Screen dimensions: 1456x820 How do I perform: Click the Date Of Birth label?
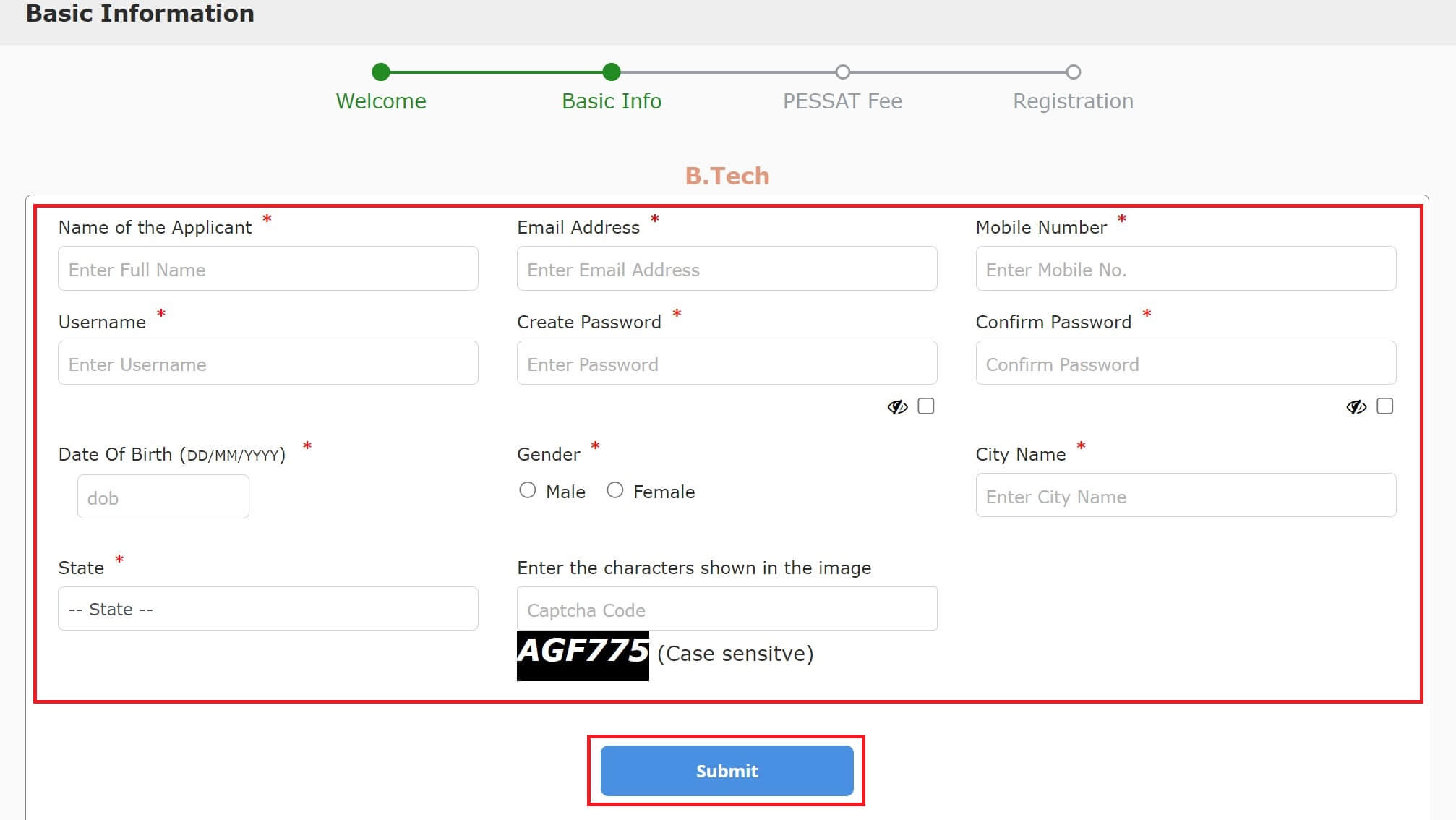[x=172, y=454]
